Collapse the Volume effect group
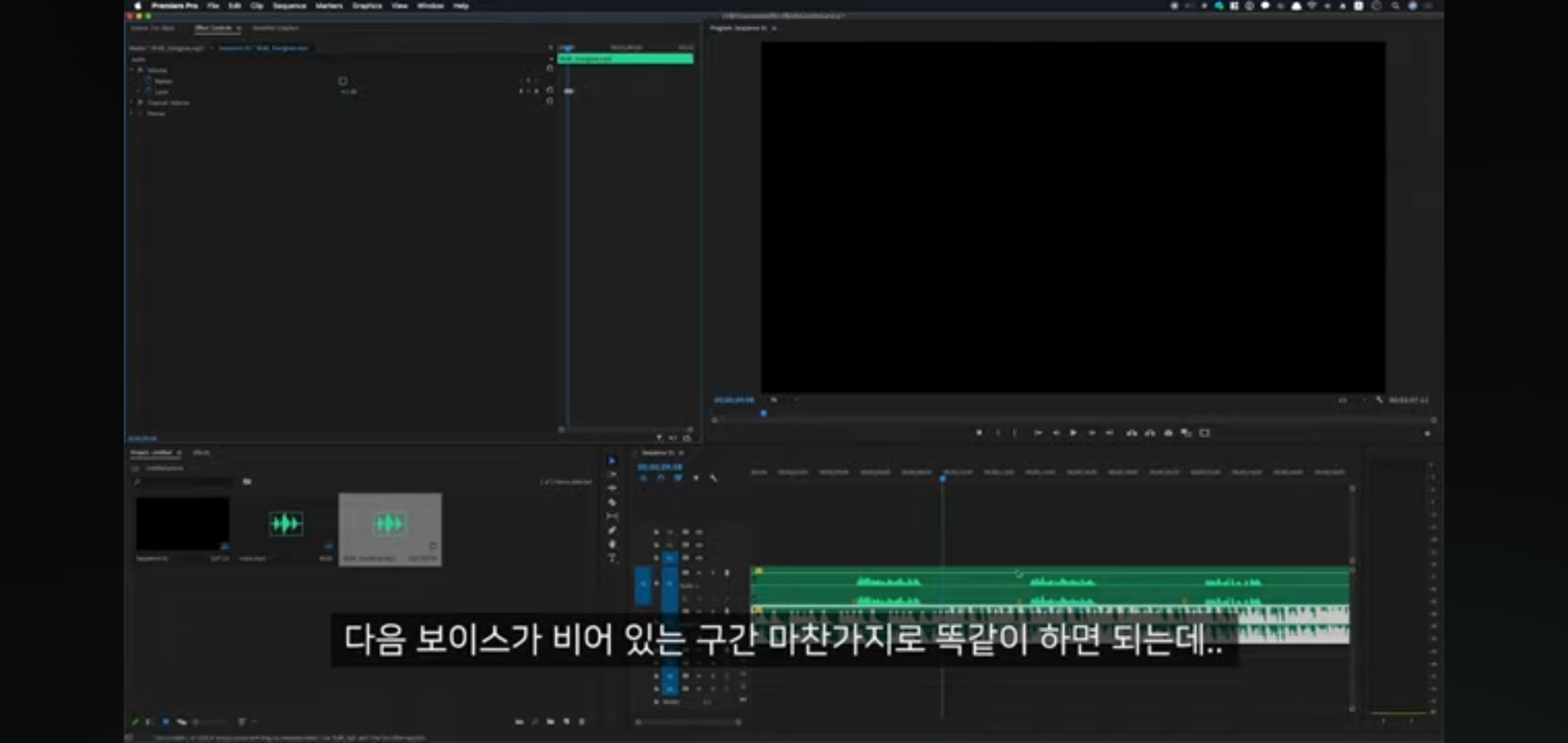Screen dimensions: 1568x743 132,70
